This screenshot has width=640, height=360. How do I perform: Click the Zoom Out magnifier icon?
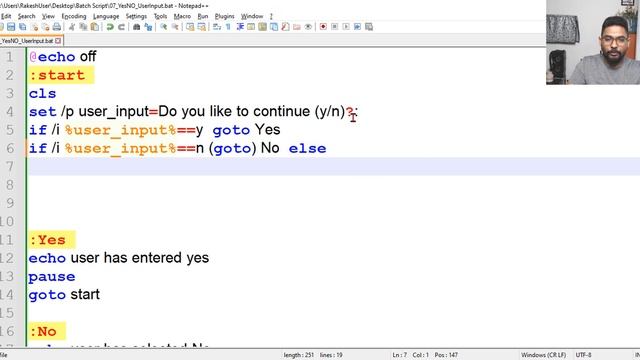tap(175, 27)
